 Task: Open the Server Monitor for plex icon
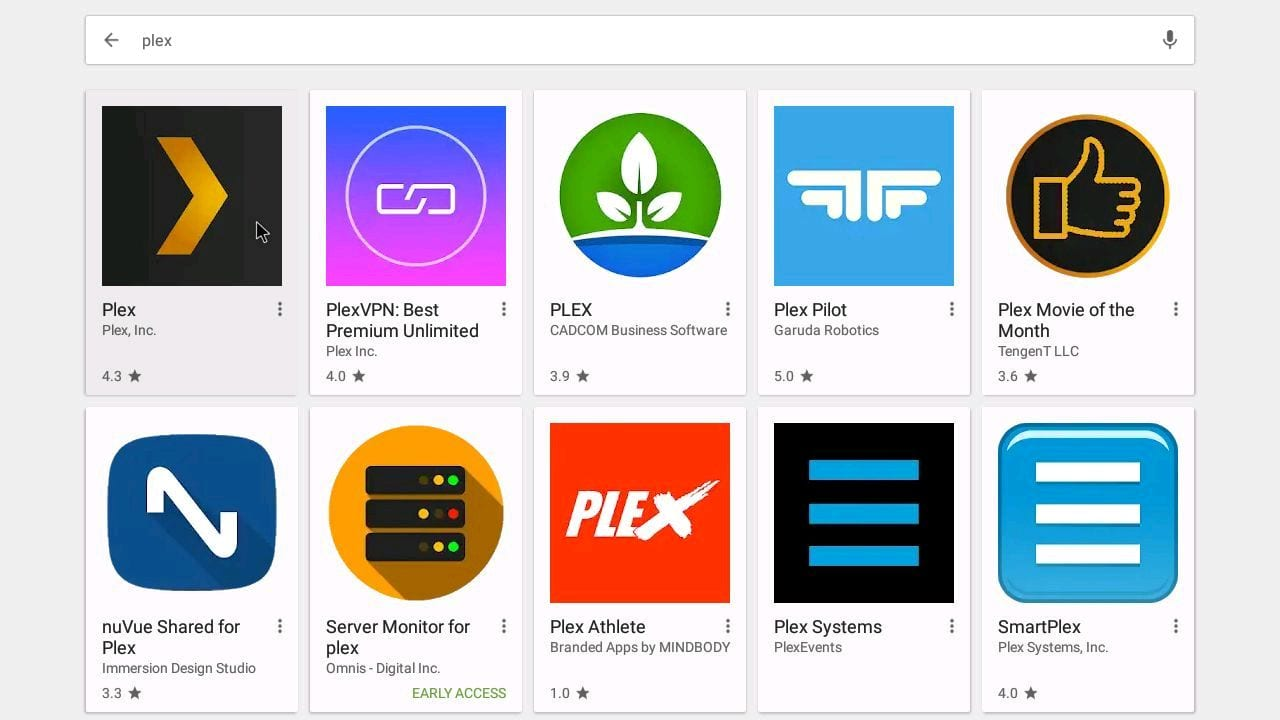tap(416, 513)
